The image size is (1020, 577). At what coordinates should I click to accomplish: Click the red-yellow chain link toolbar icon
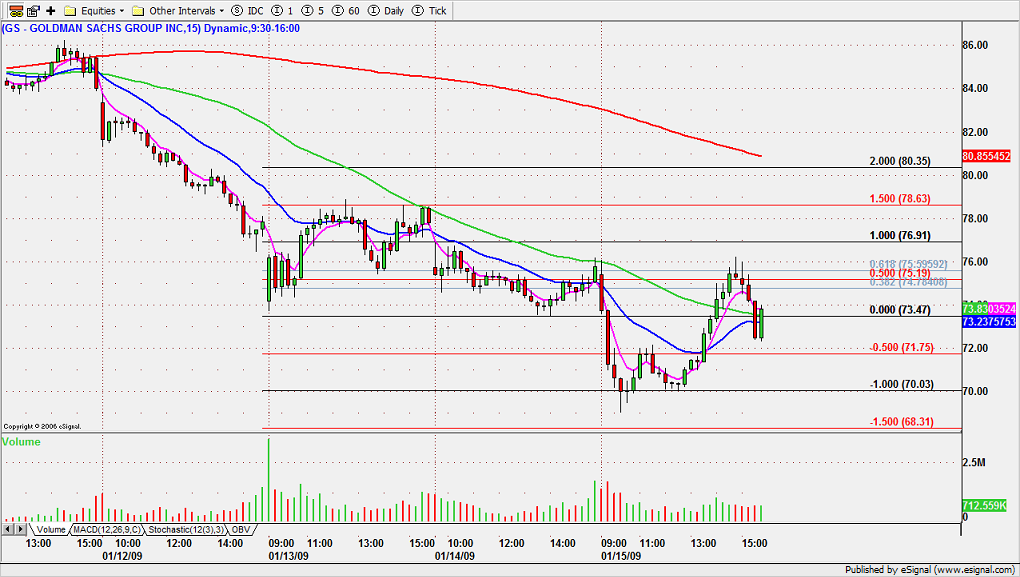16,10
